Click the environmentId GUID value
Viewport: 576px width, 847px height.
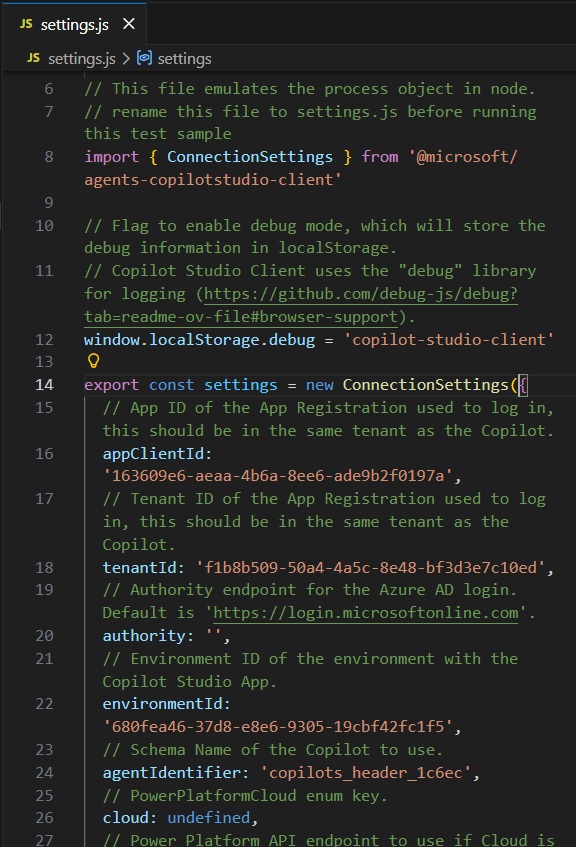278,727
